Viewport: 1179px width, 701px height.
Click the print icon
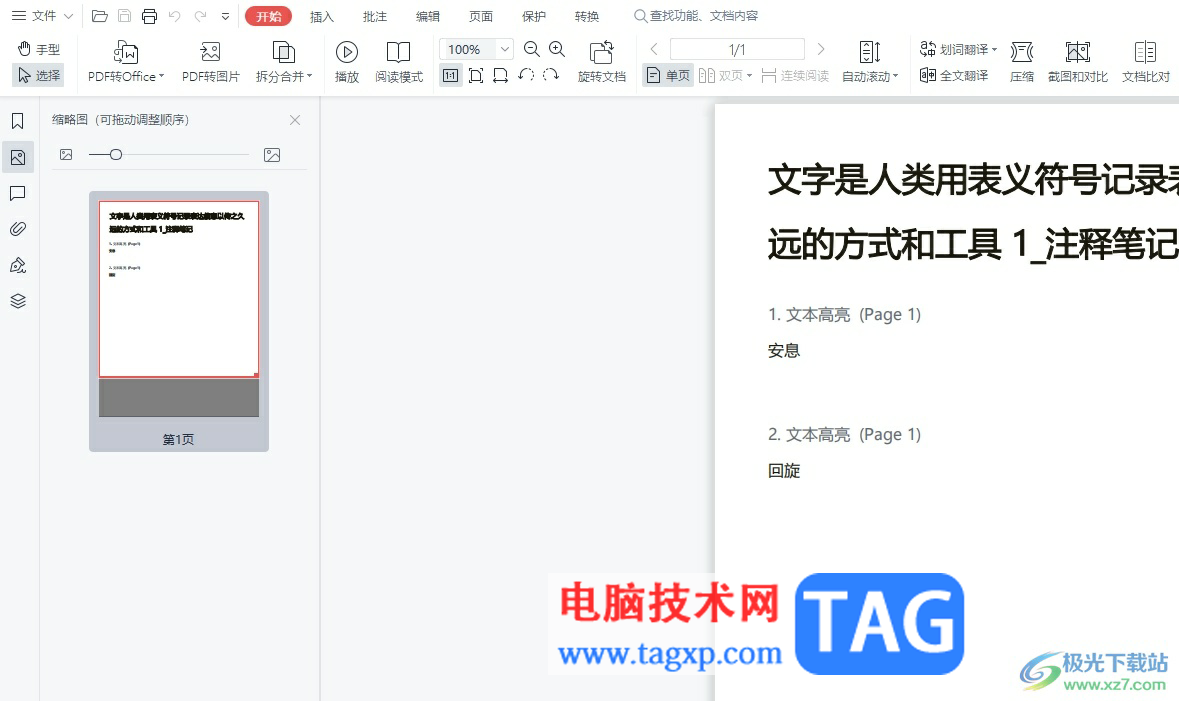(150, 16)
